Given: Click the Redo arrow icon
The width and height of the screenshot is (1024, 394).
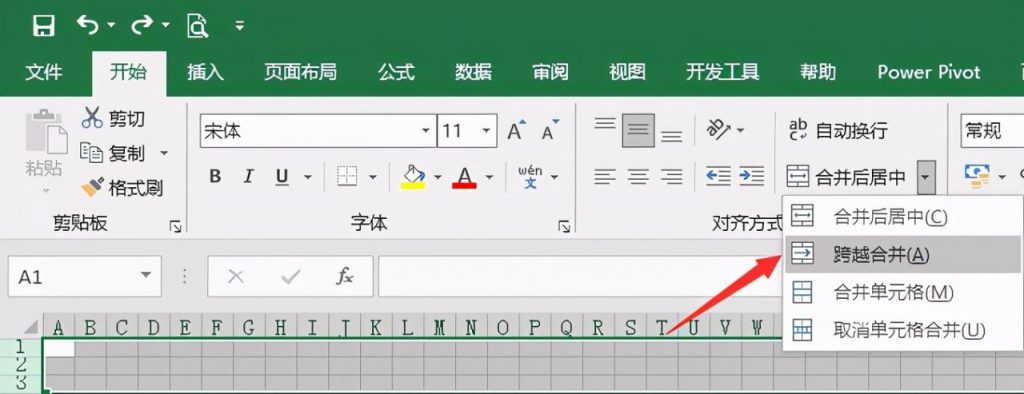Looking at the screenshot, I should 142,25.
